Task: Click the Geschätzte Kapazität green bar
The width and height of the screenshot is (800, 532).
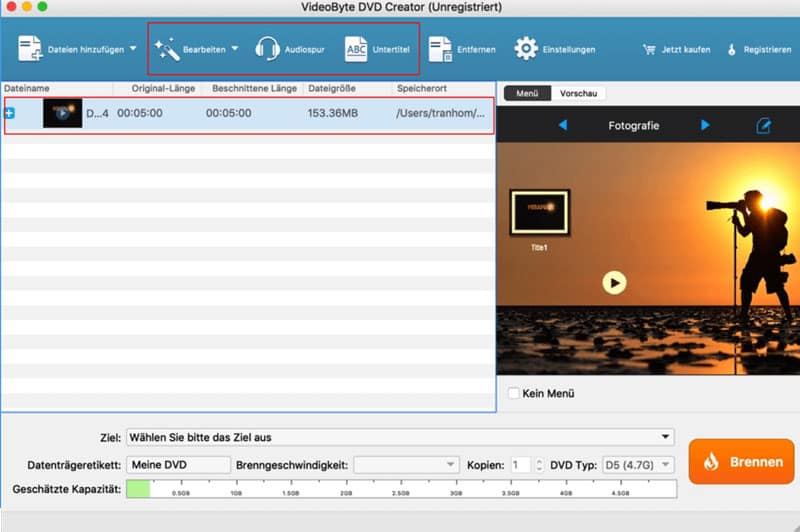Action: [x=138, y=489]
